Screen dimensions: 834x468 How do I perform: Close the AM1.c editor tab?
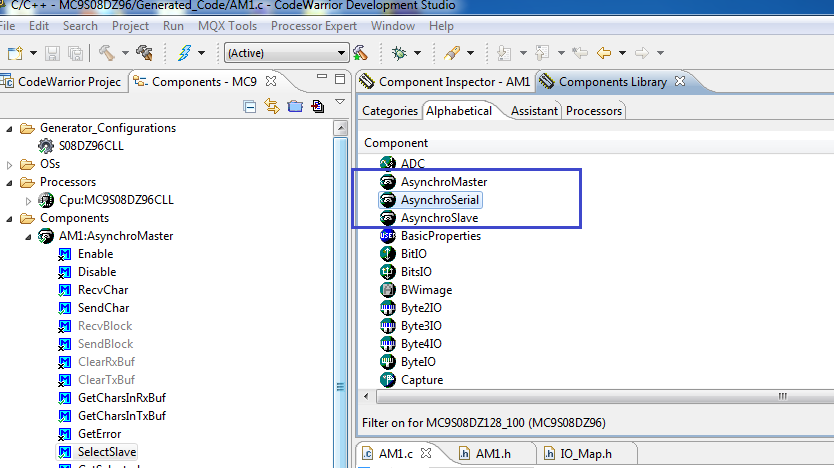[x=426, y=453]
